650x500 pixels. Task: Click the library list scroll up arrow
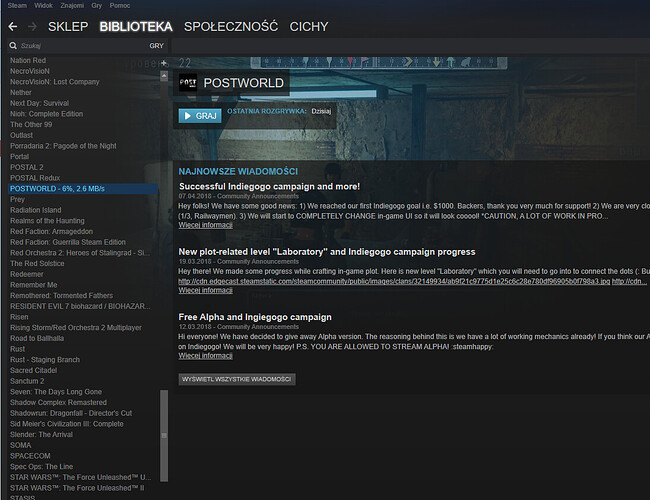point(164,76)
